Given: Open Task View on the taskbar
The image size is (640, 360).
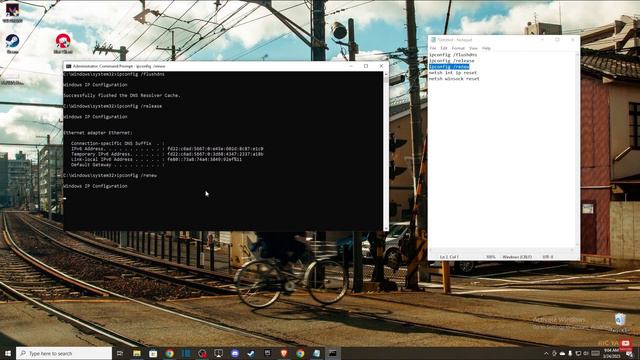Looking at the screenshot, I should (120, 353).
